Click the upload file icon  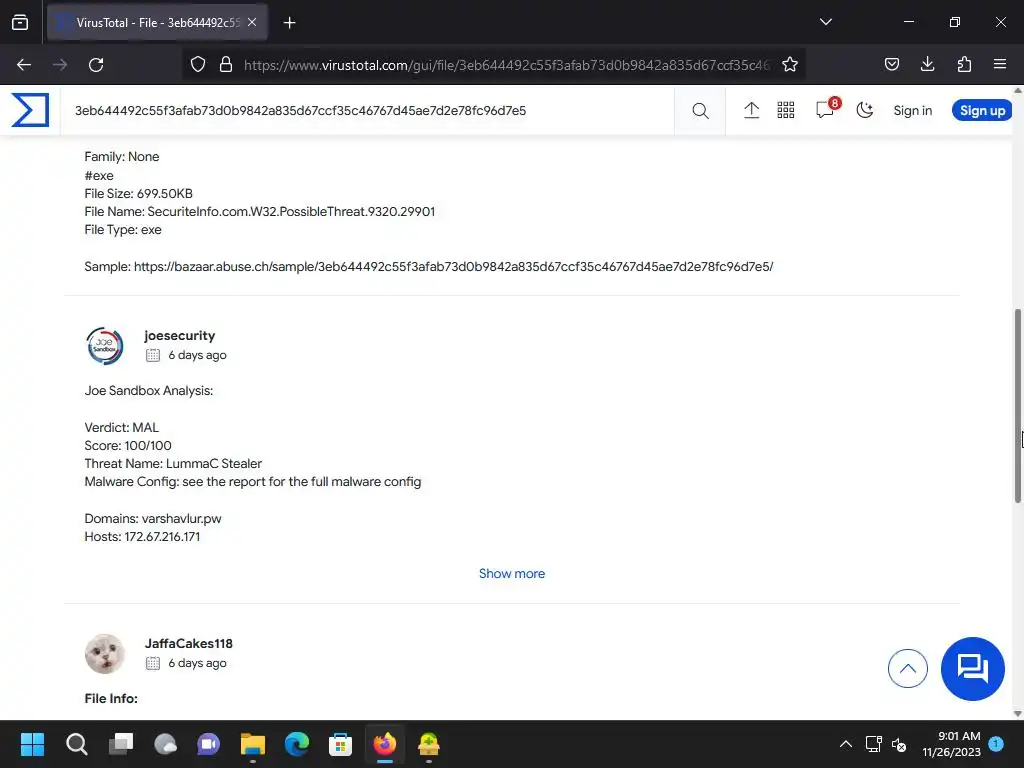(751, 110)
